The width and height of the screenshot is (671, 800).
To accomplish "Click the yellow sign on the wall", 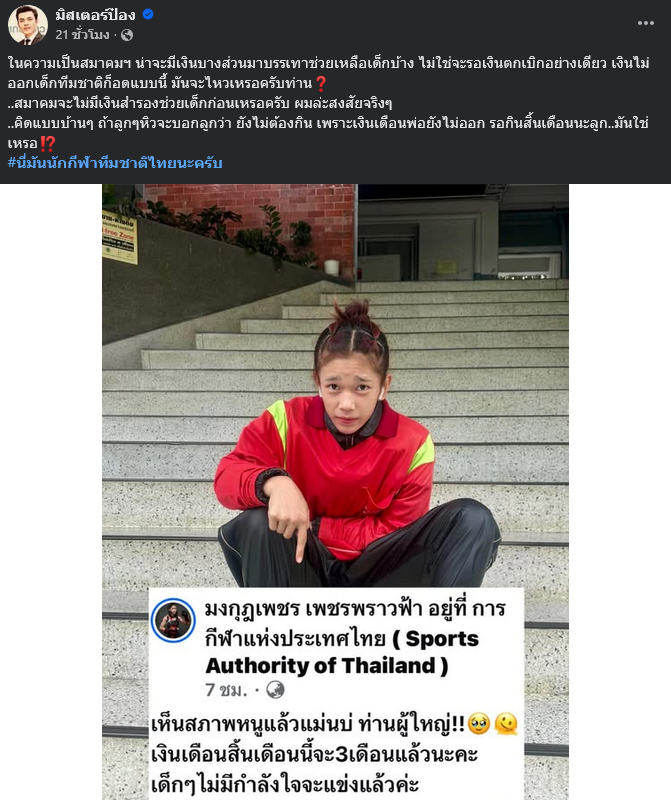I will pyautogui.click(x=120, y=237).
